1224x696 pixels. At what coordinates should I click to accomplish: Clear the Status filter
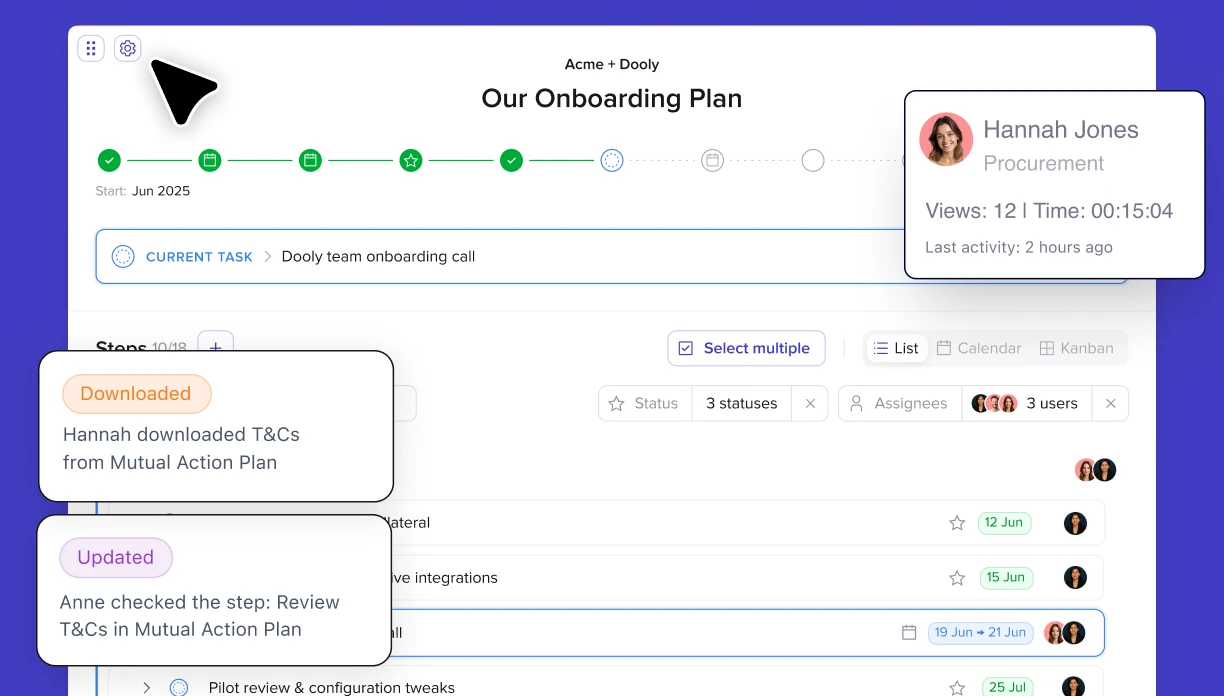pos(810,404)
